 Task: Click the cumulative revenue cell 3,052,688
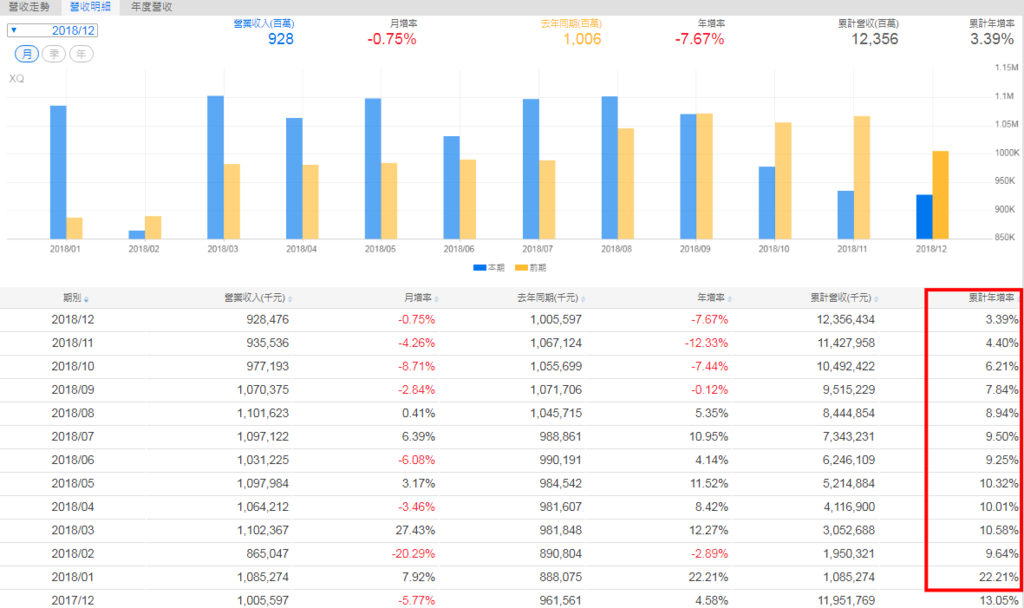tap(848, 531)
